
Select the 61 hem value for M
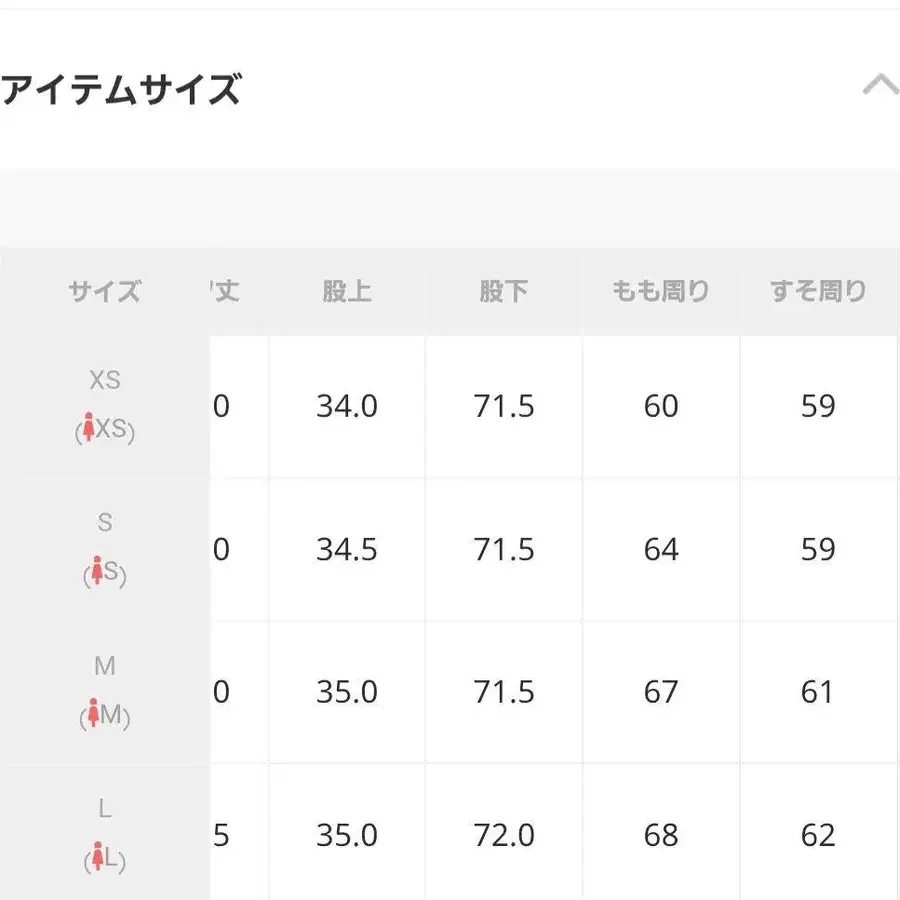tap(818, 692)
